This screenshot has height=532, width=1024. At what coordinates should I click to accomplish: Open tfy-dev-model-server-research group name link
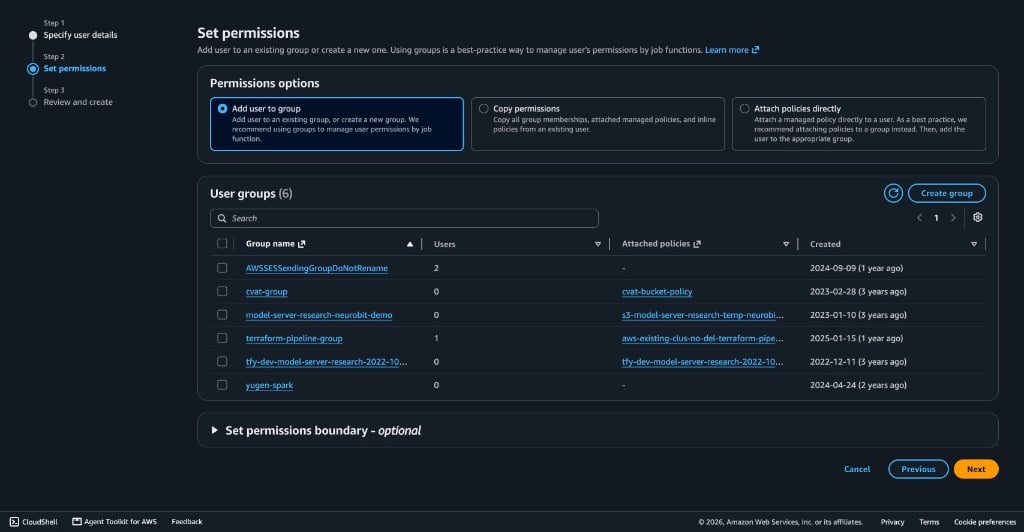(326, 362)
